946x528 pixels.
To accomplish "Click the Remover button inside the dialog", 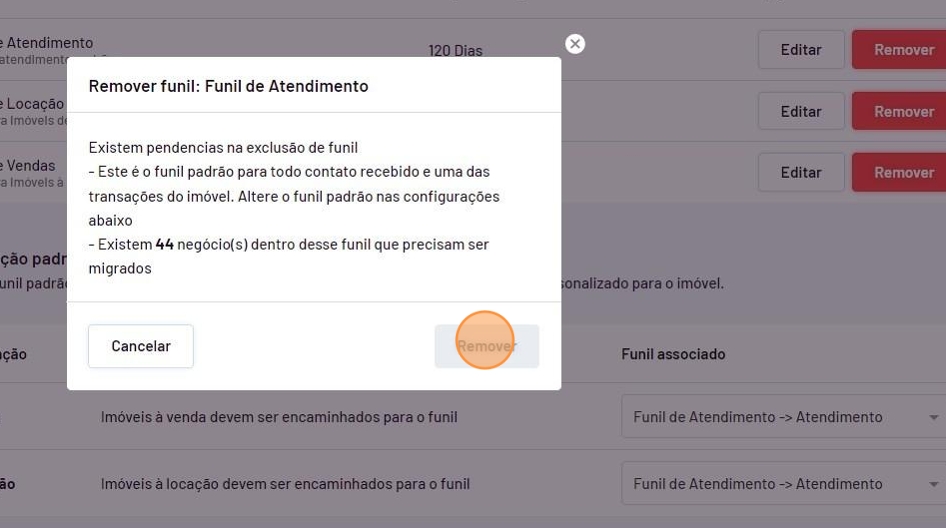I will [x=486, y=346].
